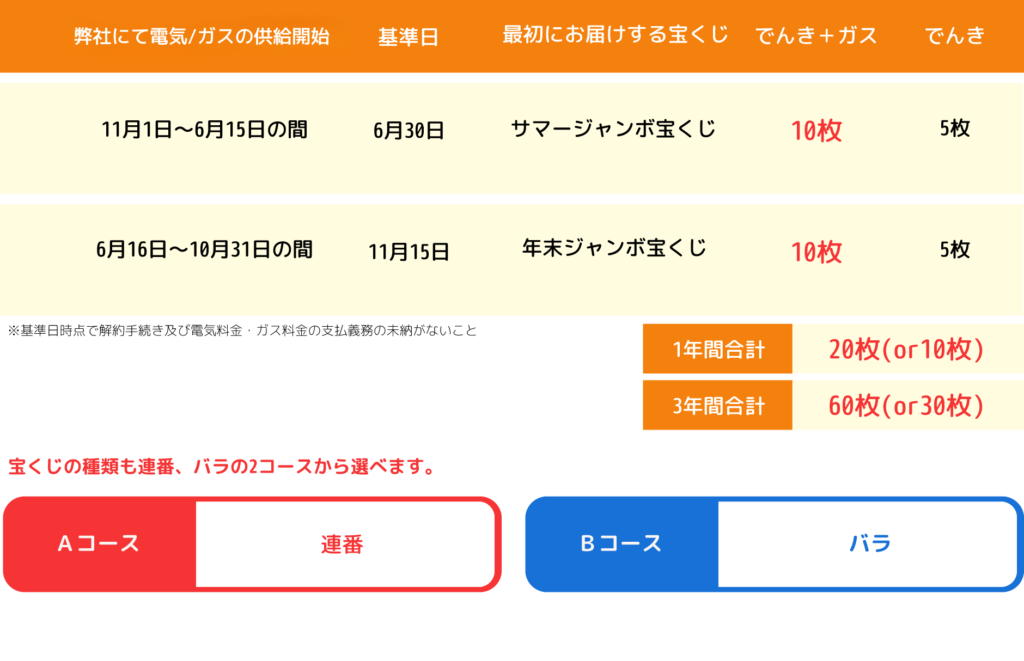Select the 6月30日 date cell

tap(409, 131)
